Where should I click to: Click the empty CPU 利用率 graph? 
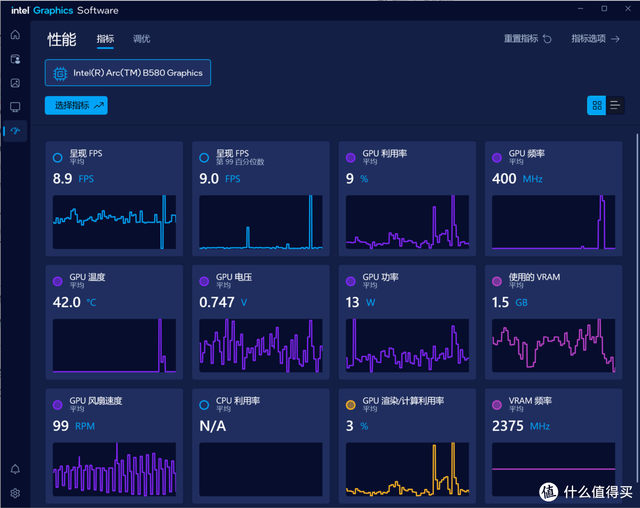coord(261,469)
